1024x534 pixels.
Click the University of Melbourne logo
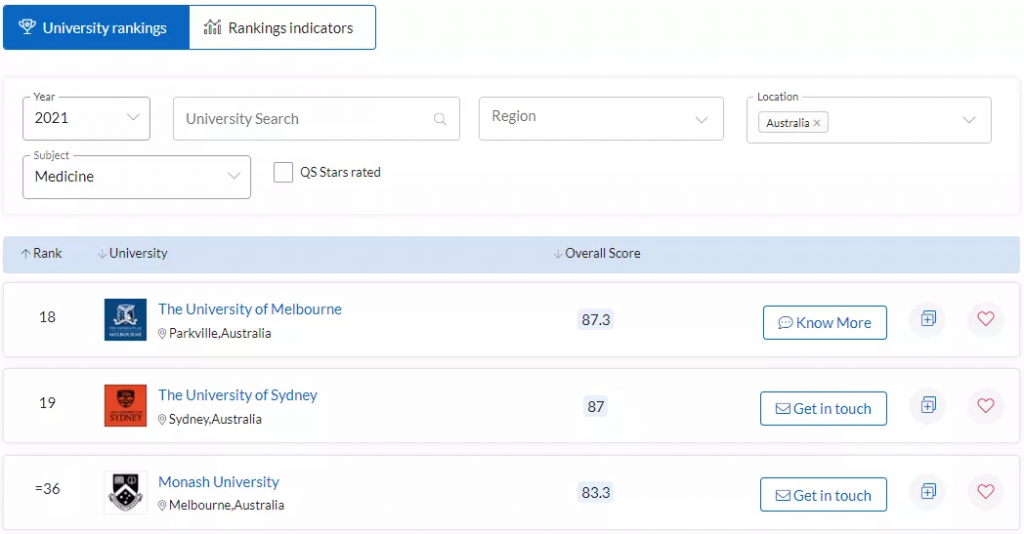tap(125, 320)
